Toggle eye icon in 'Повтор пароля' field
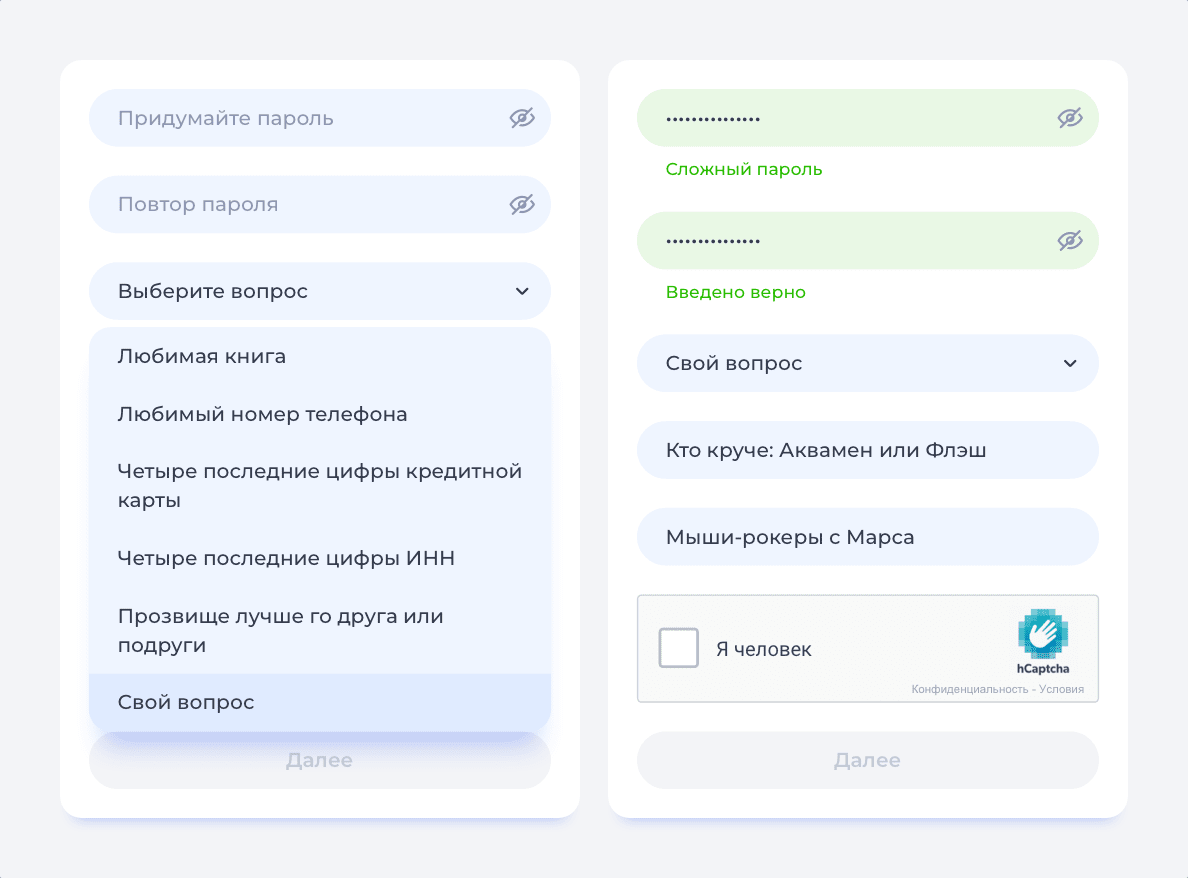 click(x=522, y=205)
